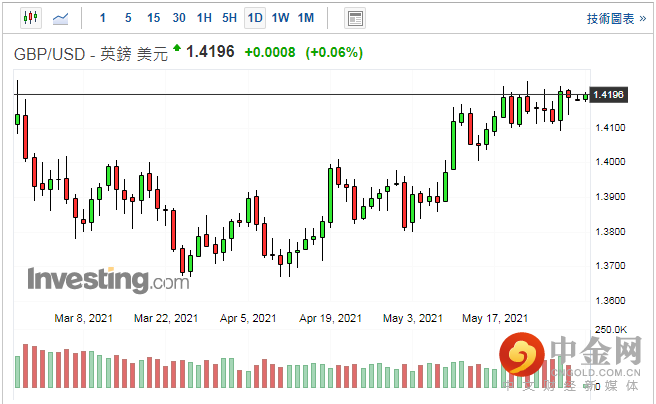
Task: Click the green up-arrow price indicator
Action: (177, 48)
